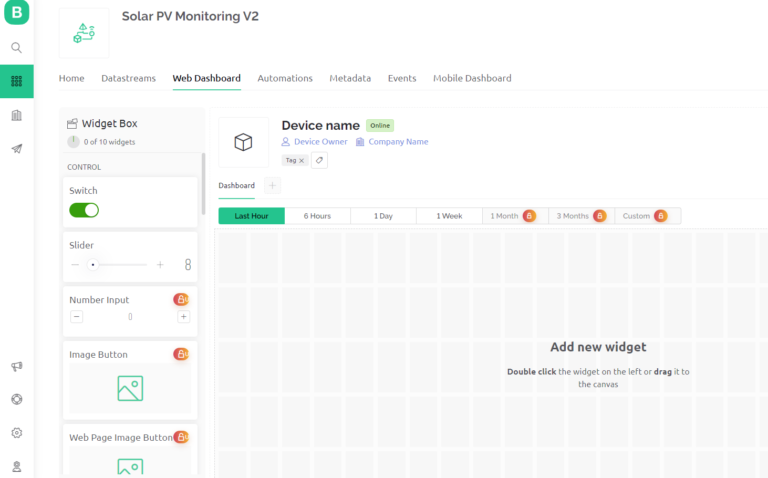Increase Number Input with plus button
768x478 pixels.
pos(184,316)
